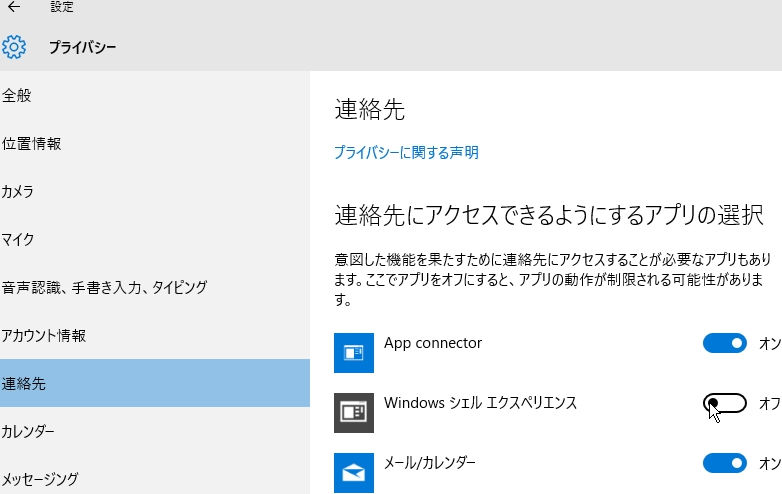Click the App connector label text
The width and height of the screenshot is (782, 494).
pyautogui.click(x=433, y=343)
